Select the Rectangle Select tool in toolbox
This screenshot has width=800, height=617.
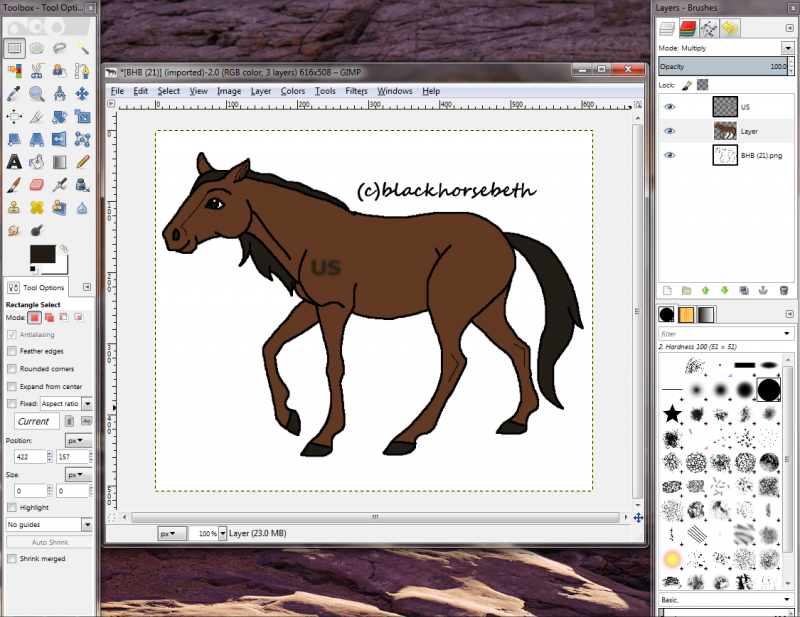click(14, 48)
